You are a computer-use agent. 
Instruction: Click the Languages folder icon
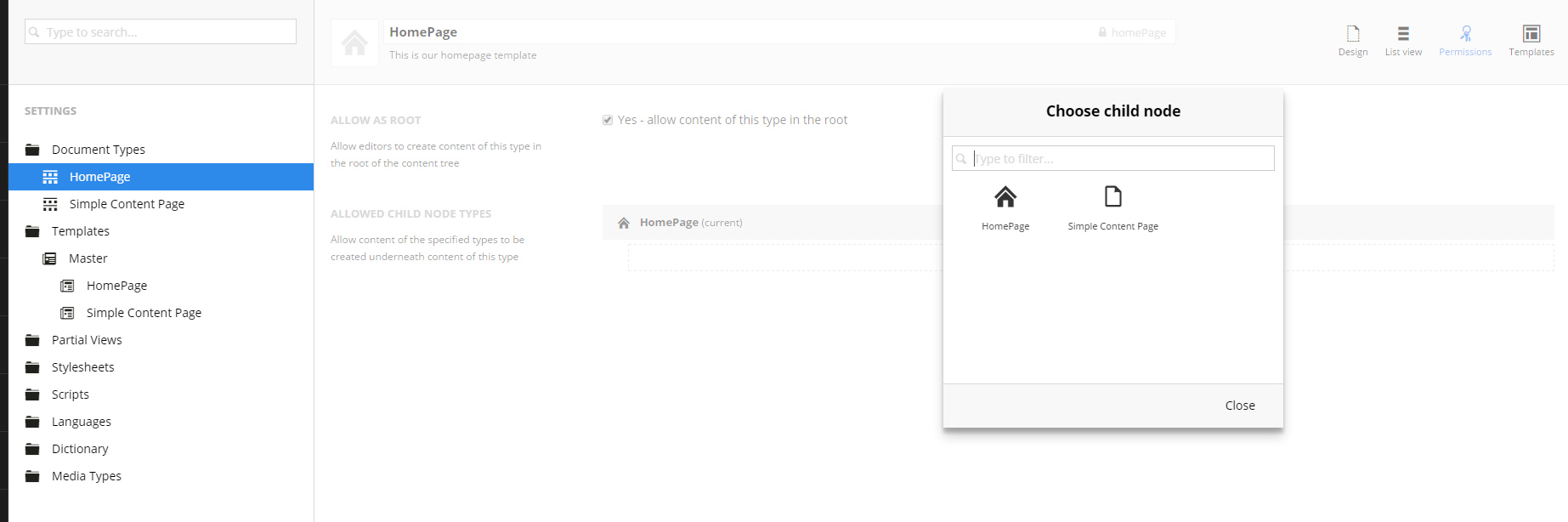32,422
